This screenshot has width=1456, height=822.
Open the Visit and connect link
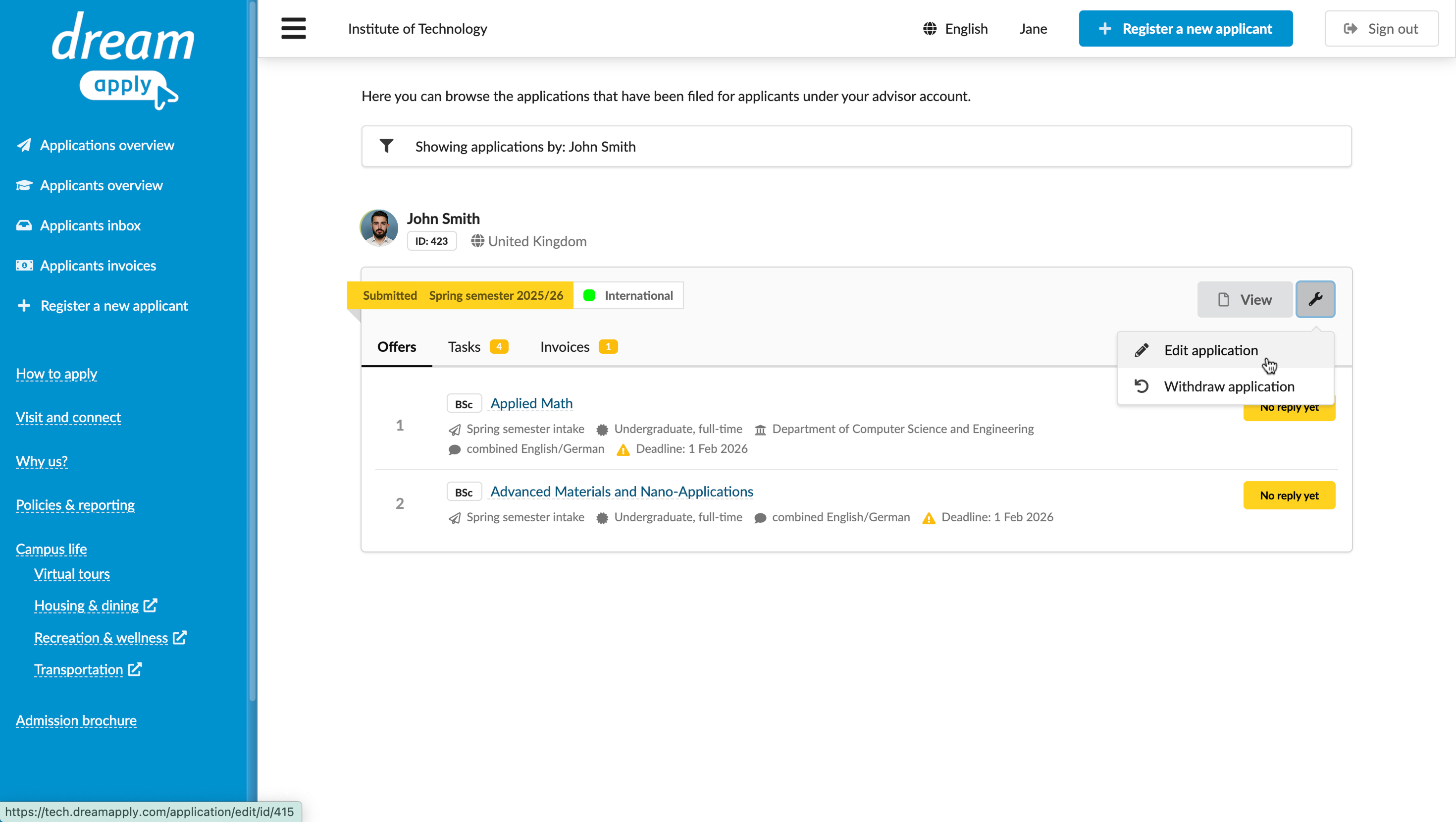click(x=68, y=417)
